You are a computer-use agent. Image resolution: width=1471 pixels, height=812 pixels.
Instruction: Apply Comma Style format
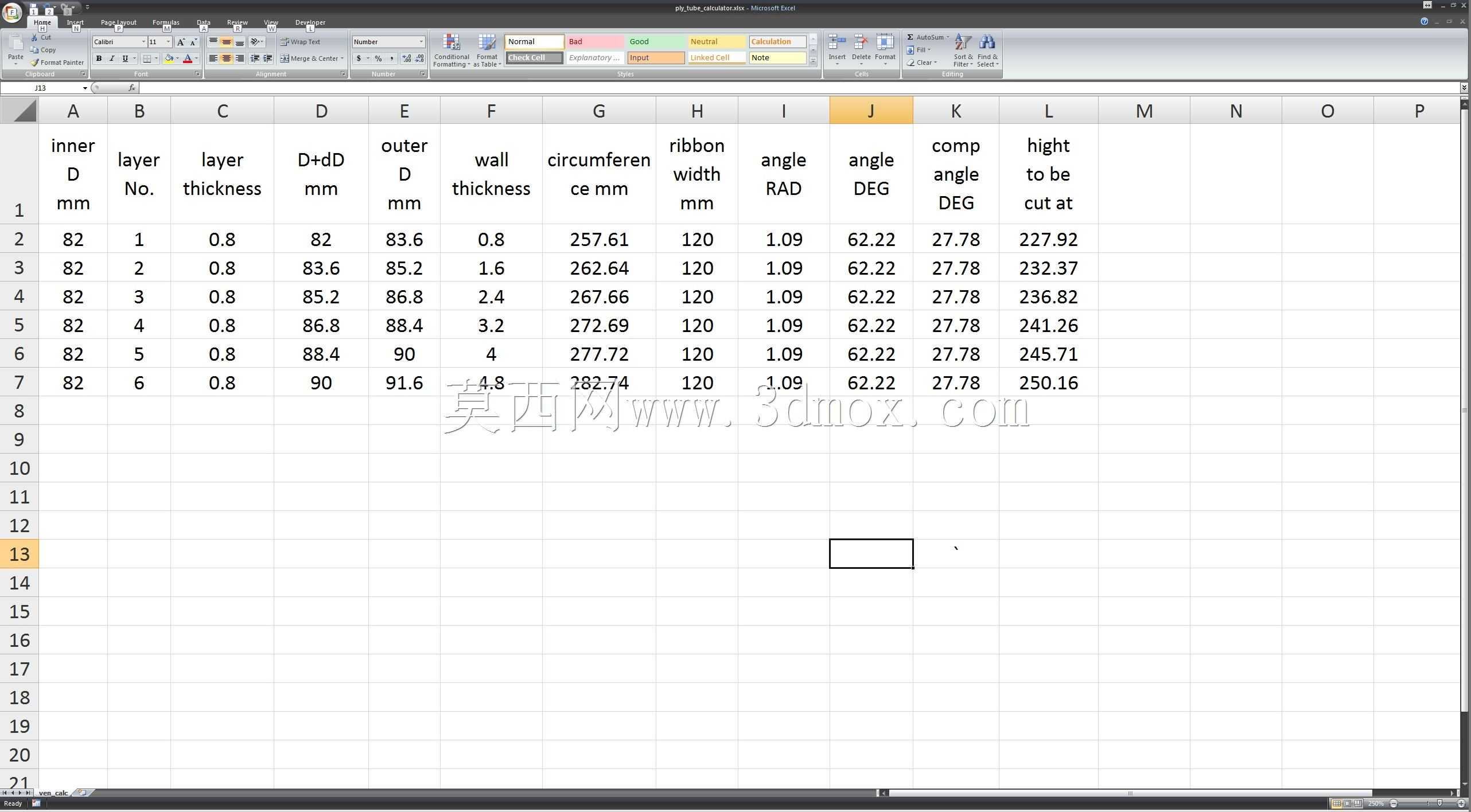391,58
